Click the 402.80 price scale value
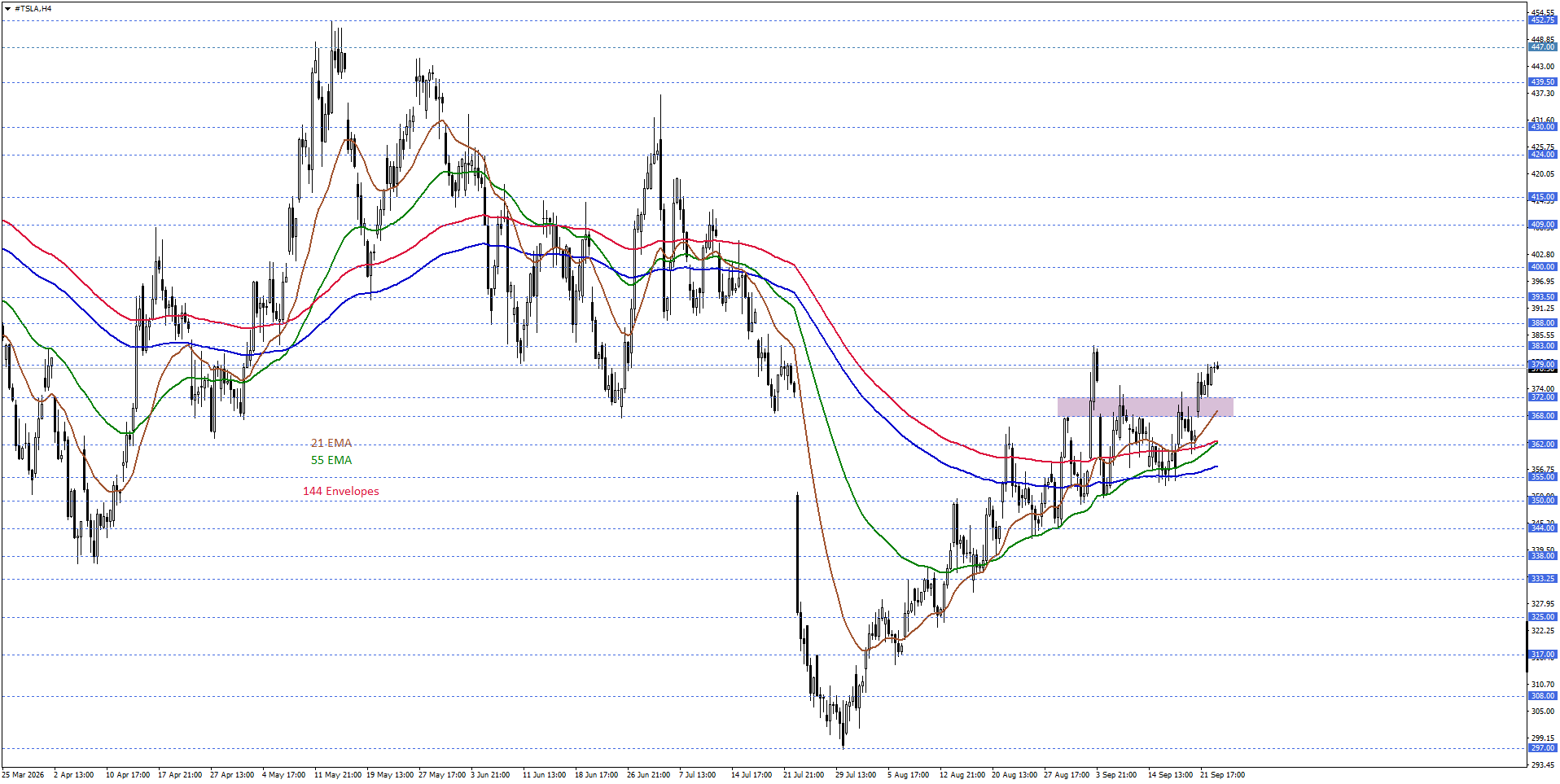The height and width of the screenshot is (784, 1560). [x=1543, y=254]
